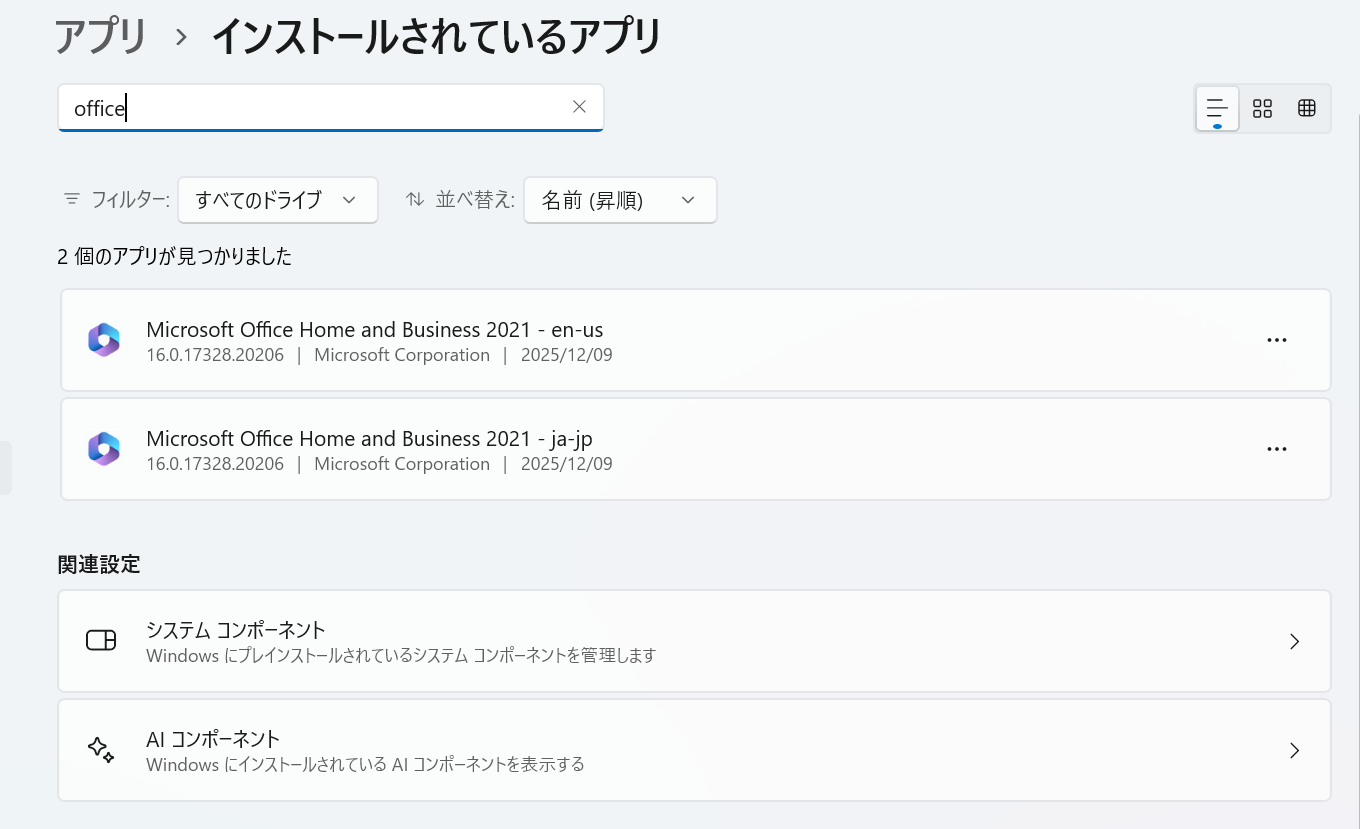This screenshot has height=829, width=1360.
Task: Click the sort arrows icon beside 並べ替え
Action: tap(415, 199)
